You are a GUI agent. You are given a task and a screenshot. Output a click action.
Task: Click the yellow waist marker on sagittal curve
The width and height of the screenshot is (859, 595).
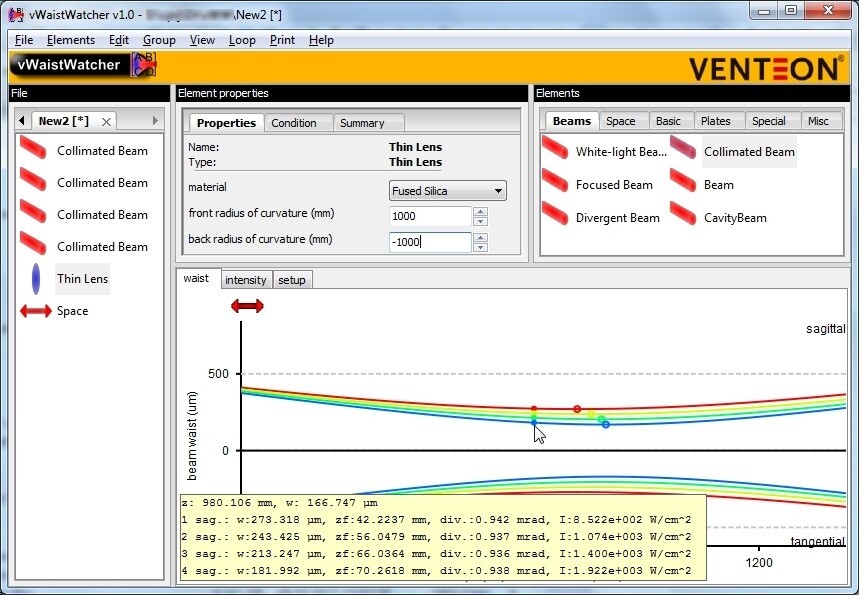(x=591, y=414)
